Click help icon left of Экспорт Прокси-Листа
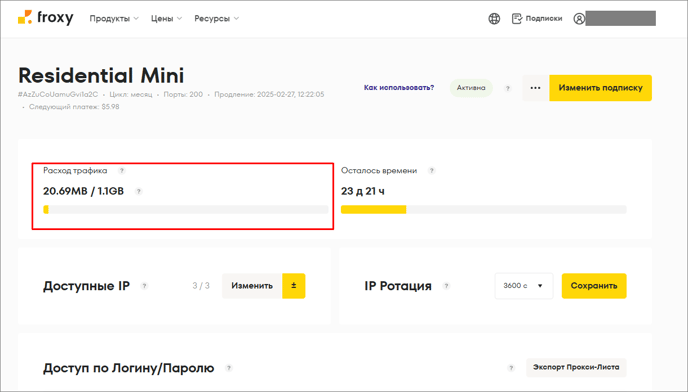 (x=511, y=368)
